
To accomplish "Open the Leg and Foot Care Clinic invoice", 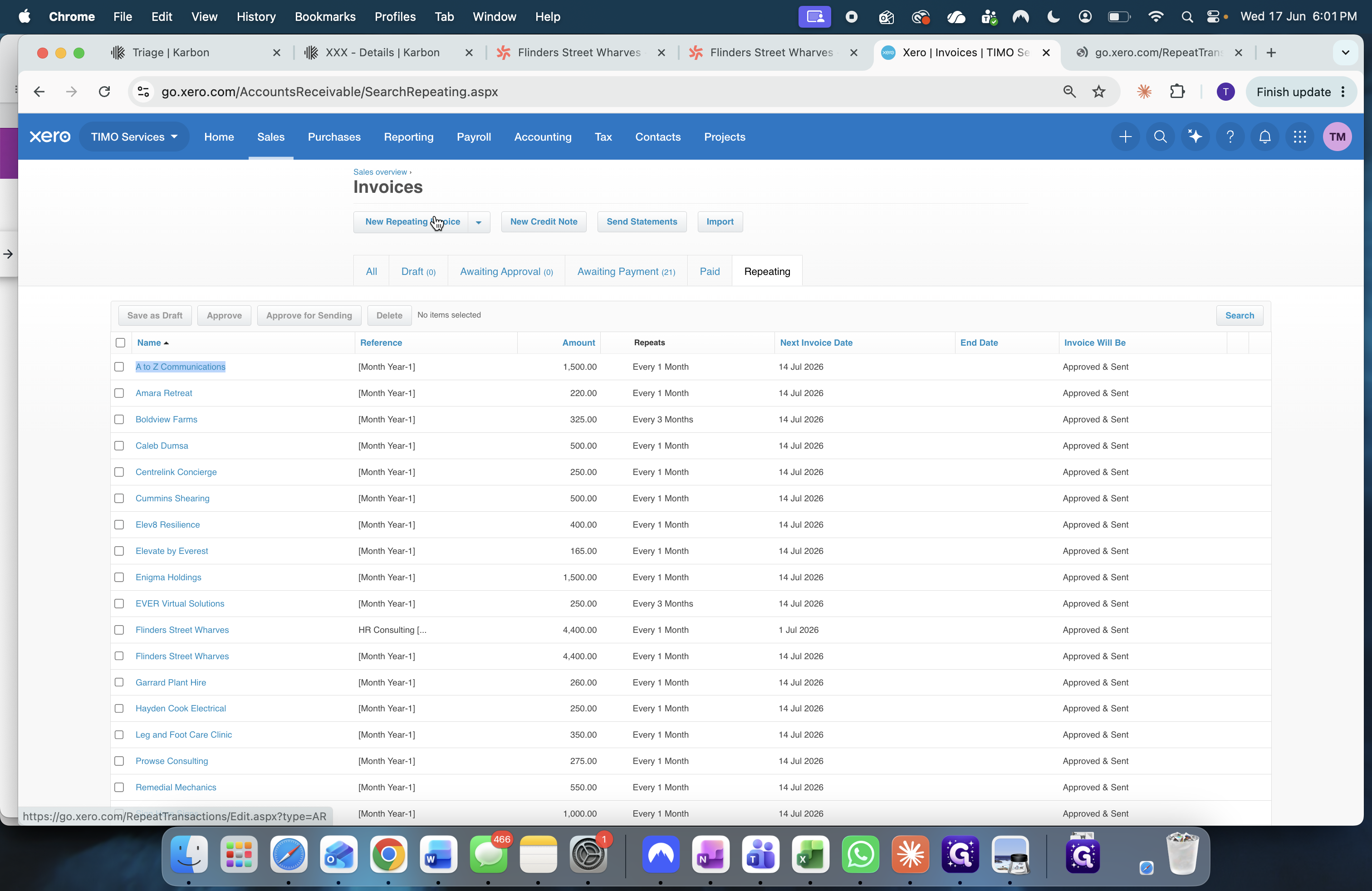I will pos(184,735).
